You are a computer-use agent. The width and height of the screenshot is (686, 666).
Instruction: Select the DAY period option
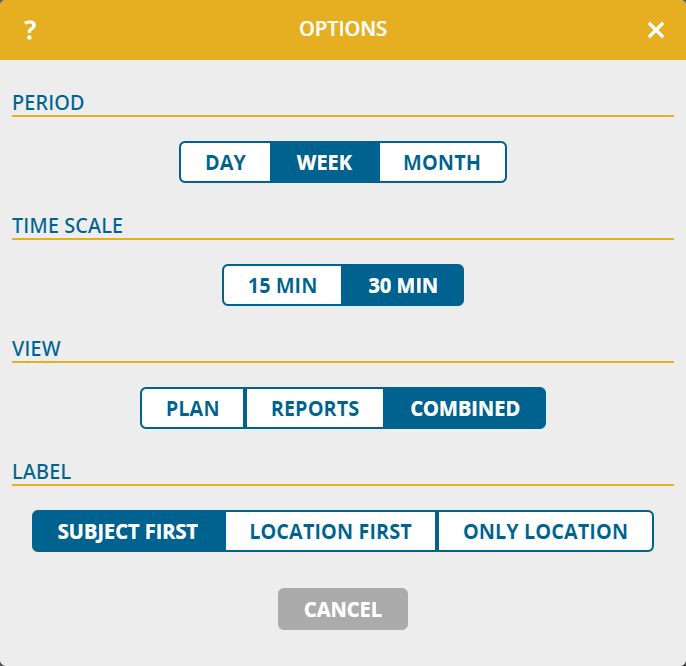tap(226, 162)
